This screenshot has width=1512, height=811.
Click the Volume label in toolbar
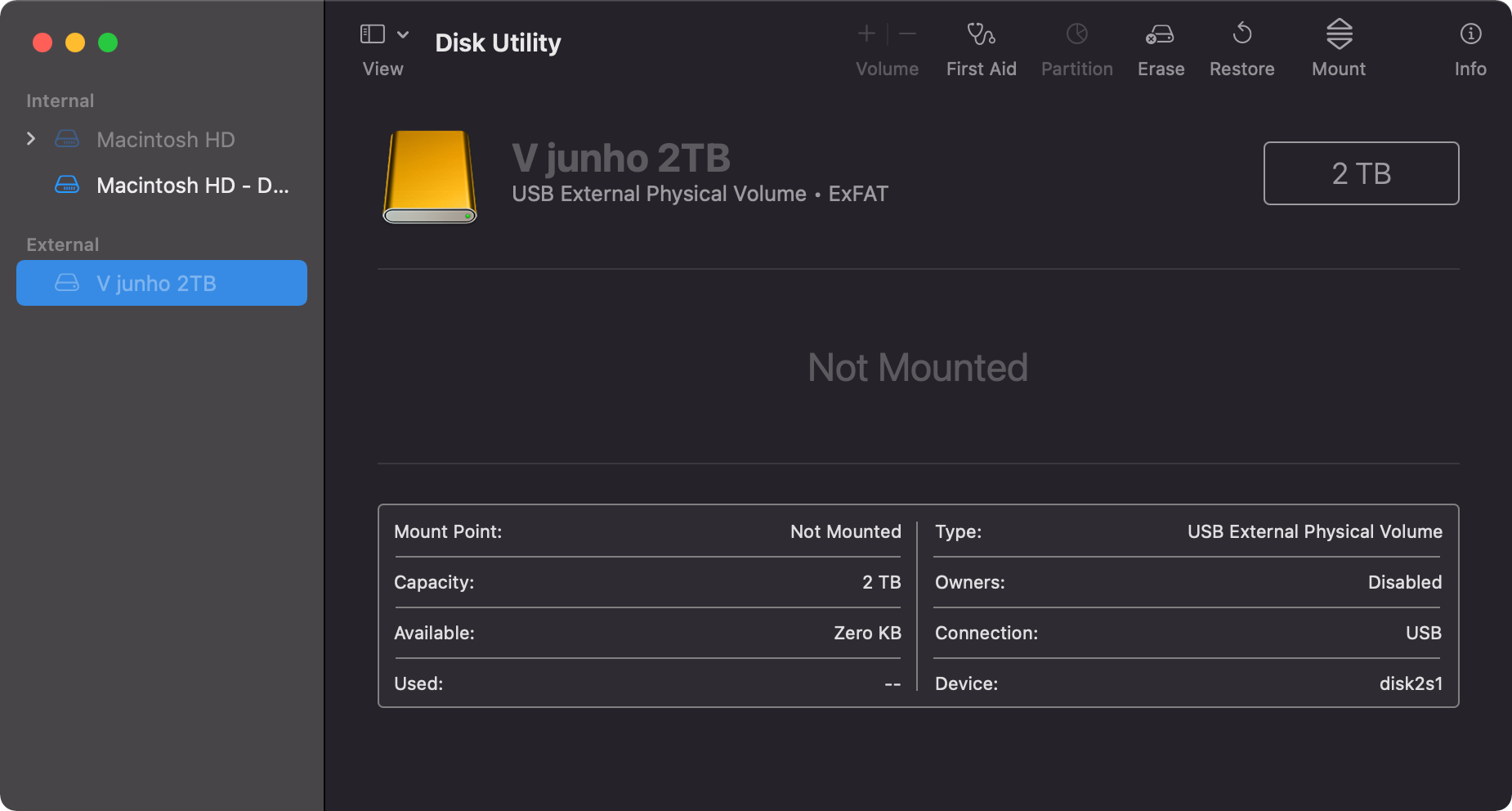(887, 69)
